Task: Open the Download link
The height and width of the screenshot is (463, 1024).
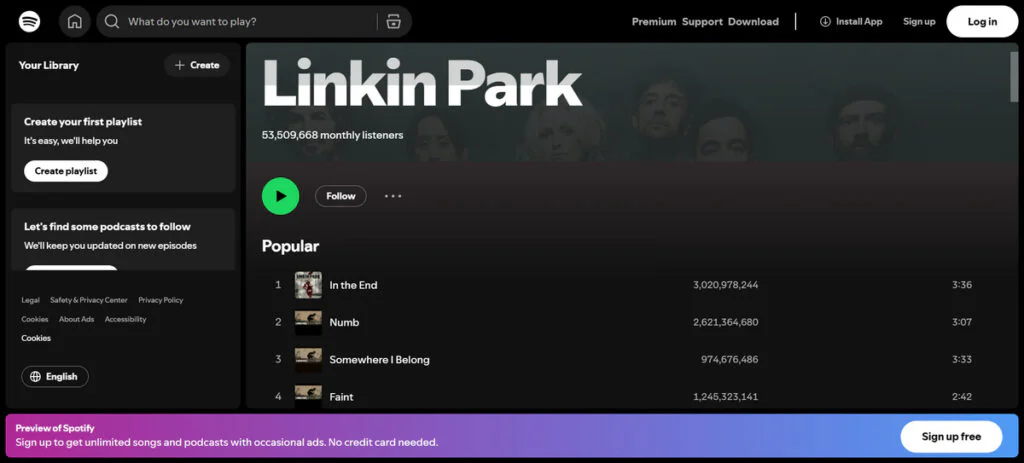Action: 753,22
